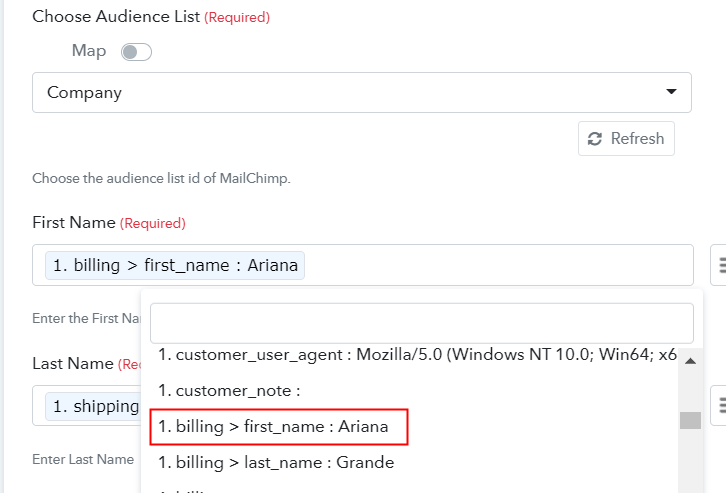Click the caret arrow beside Company
This screenshot has width=726, height=493.
pos(671,93)
